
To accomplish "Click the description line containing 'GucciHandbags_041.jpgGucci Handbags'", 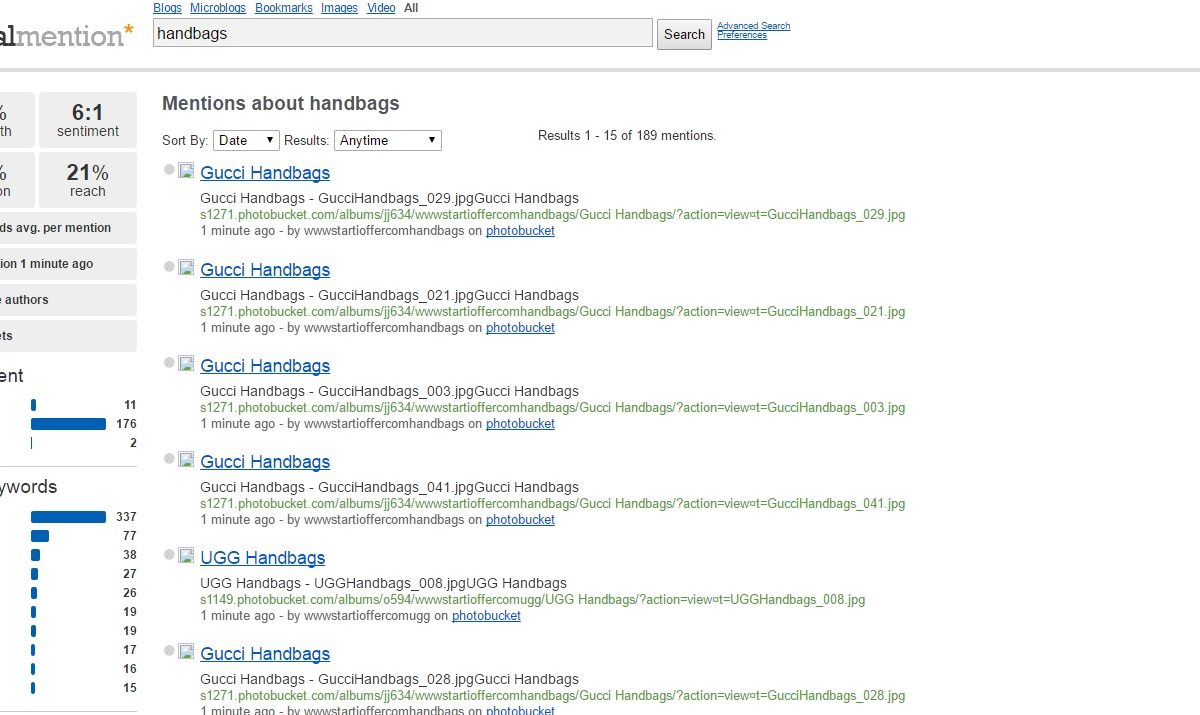I will point(389,487).
